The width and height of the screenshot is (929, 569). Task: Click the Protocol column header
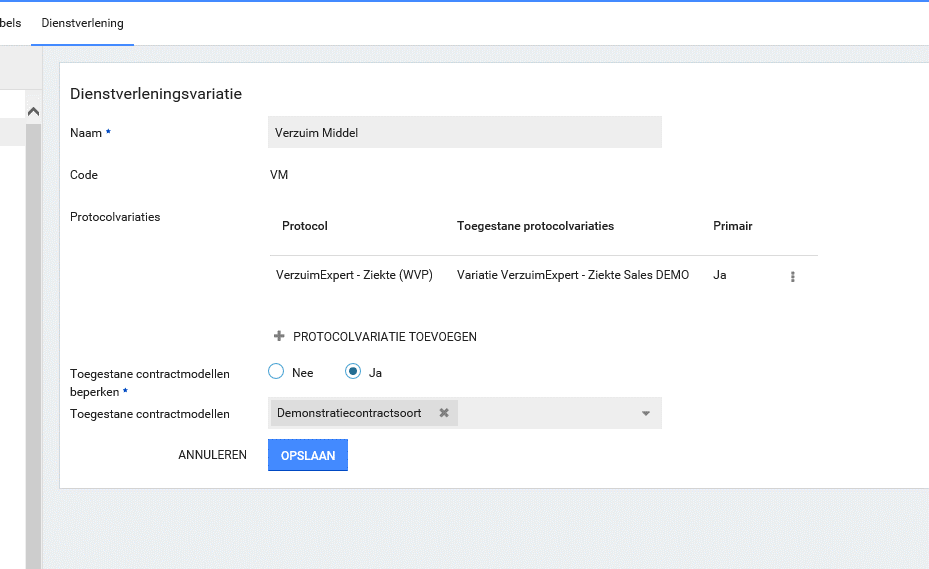point(305,226)
